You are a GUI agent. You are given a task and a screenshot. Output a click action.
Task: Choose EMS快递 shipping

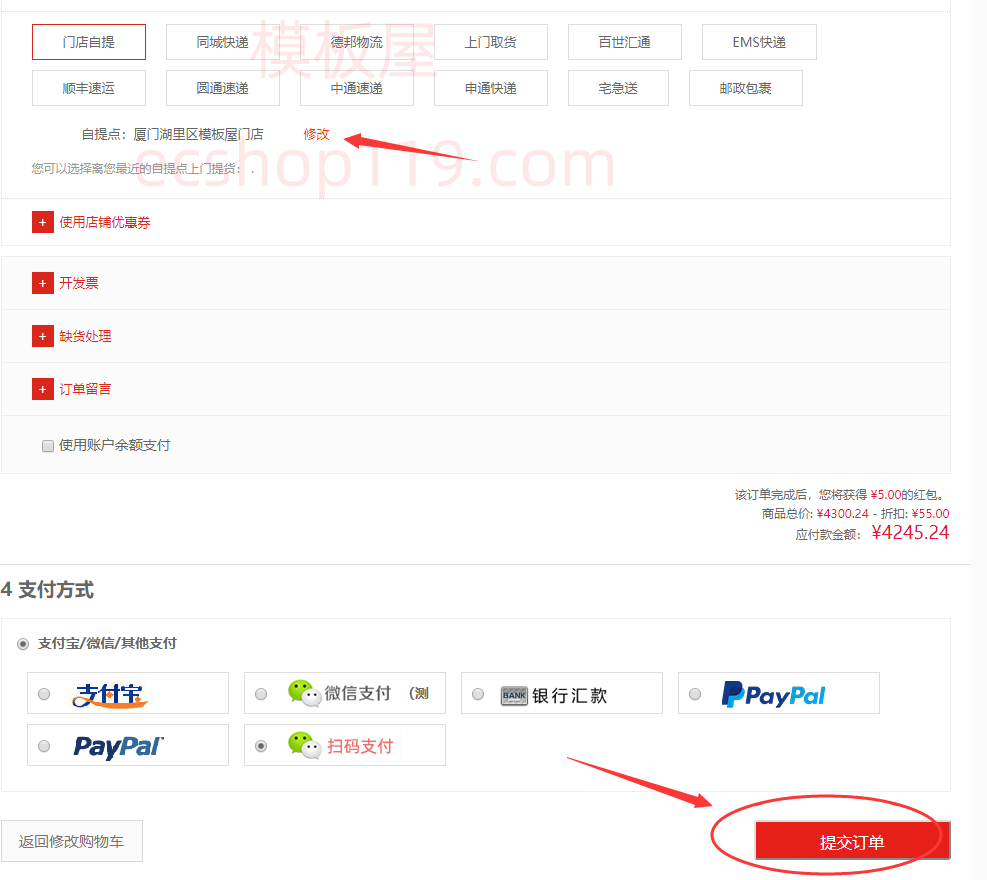click(x=759, y=42)
